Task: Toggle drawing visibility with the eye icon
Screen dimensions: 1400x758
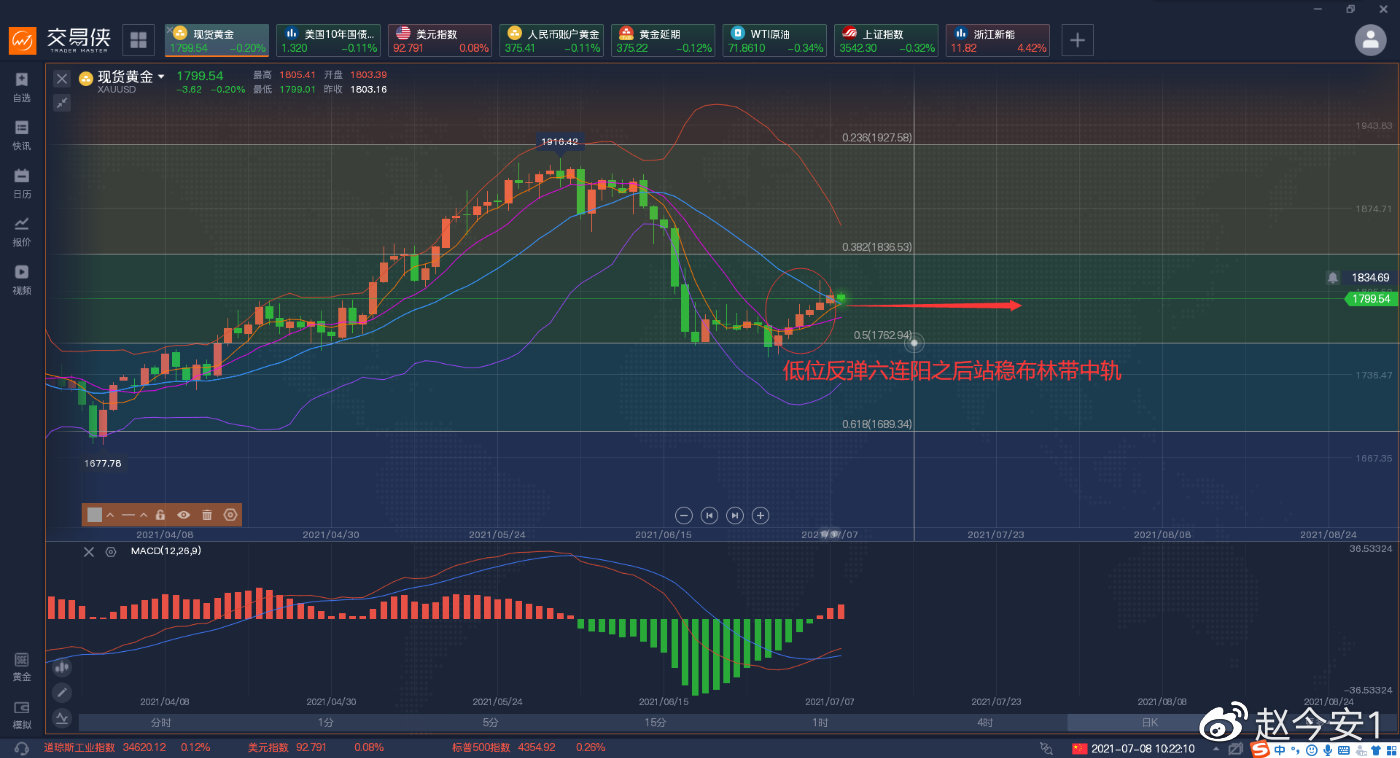Action: [184, 515]
